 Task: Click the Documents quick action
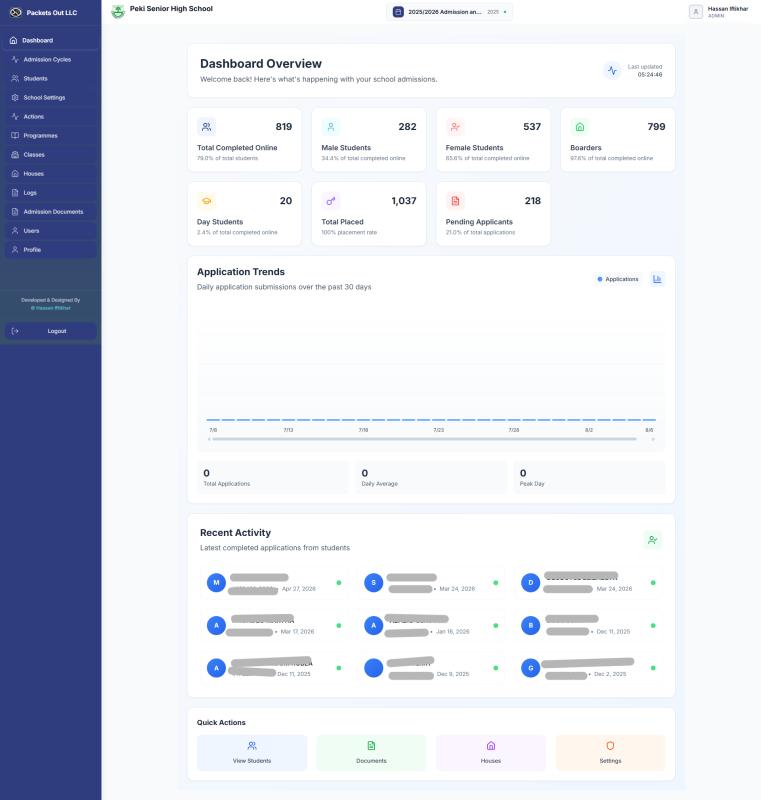371,753
